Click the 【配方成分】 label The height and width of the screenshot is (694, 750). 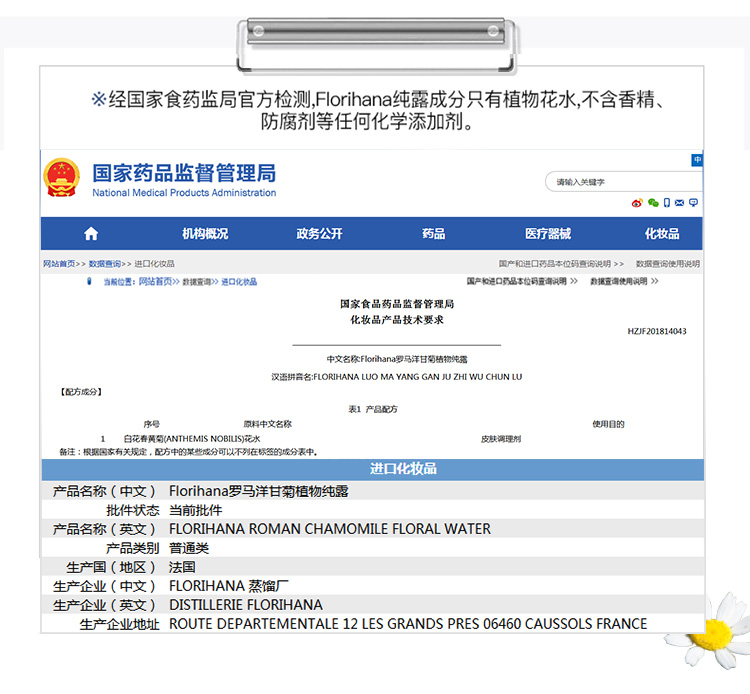(81, 392)
